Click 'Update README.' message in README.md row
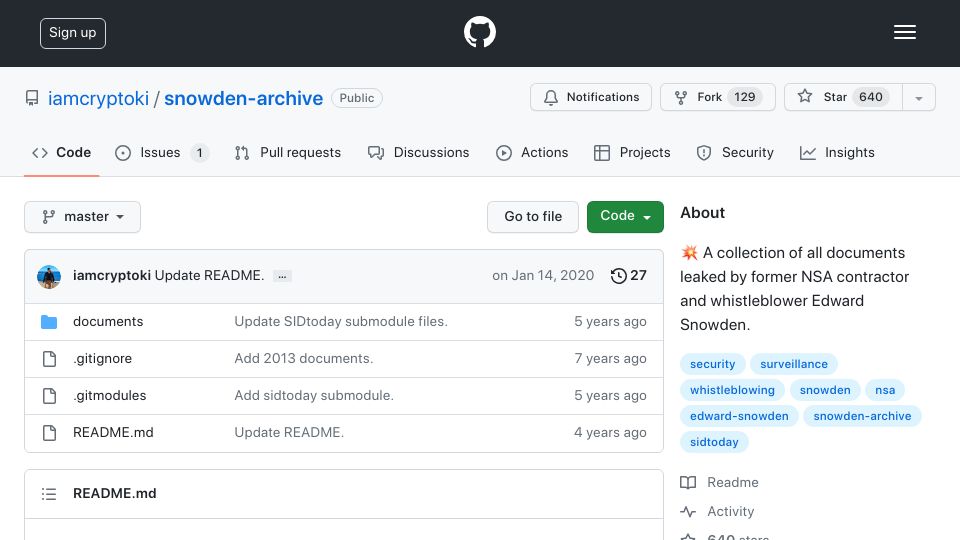The image size is (960, 540). tap(289, 432)
